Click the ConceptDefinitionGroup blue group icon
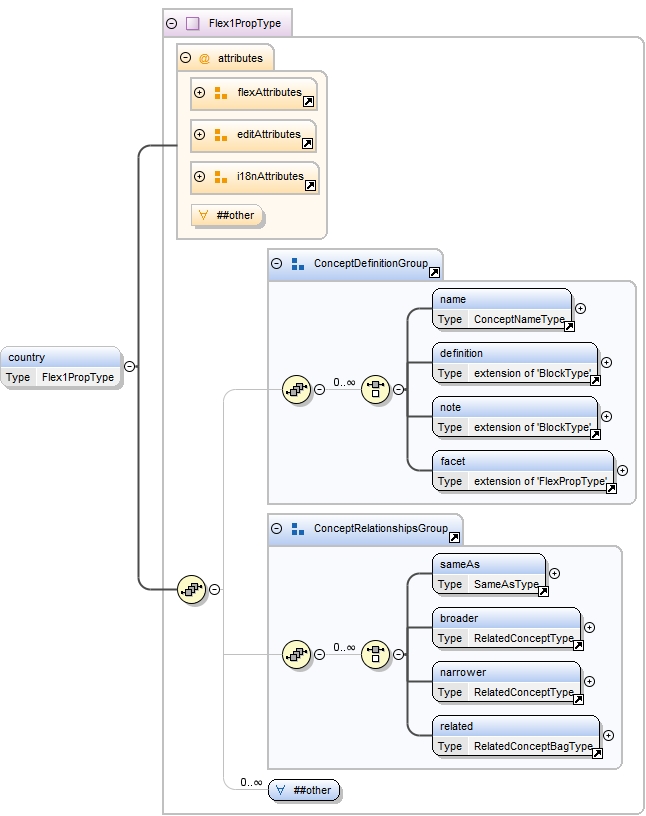This screenshot has height=816, width=646. [298, 264]
